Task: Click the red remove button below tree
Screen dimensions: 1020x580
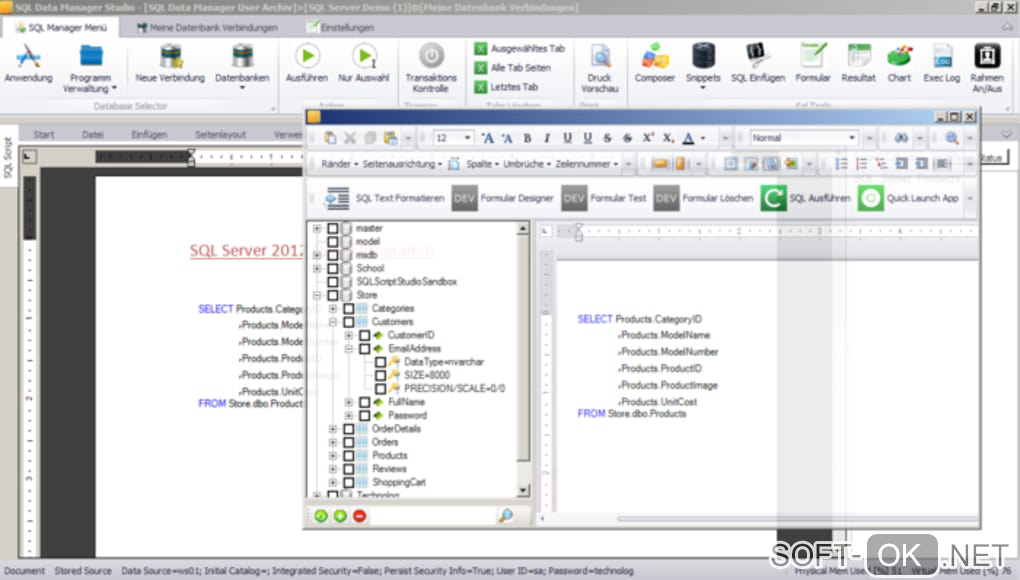Action: point(359,516)
